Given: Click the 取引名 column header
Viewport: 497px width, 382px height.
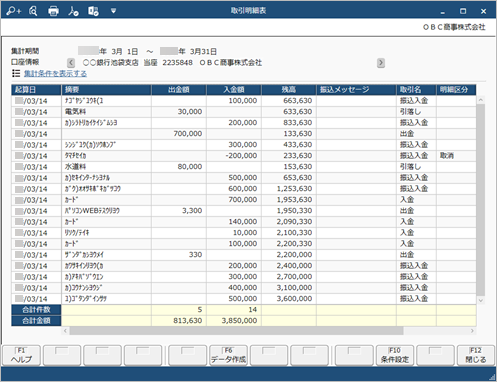Looking at the screenshot, I should coord(416,90).
